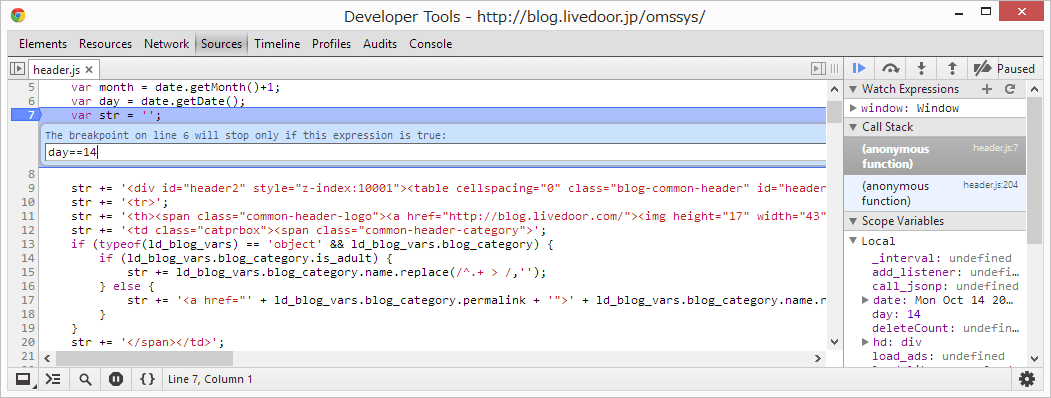Viewport: 1051px width, 398px height.
Task: Click the Step into function call icon
Action: (x=922, y=68)
